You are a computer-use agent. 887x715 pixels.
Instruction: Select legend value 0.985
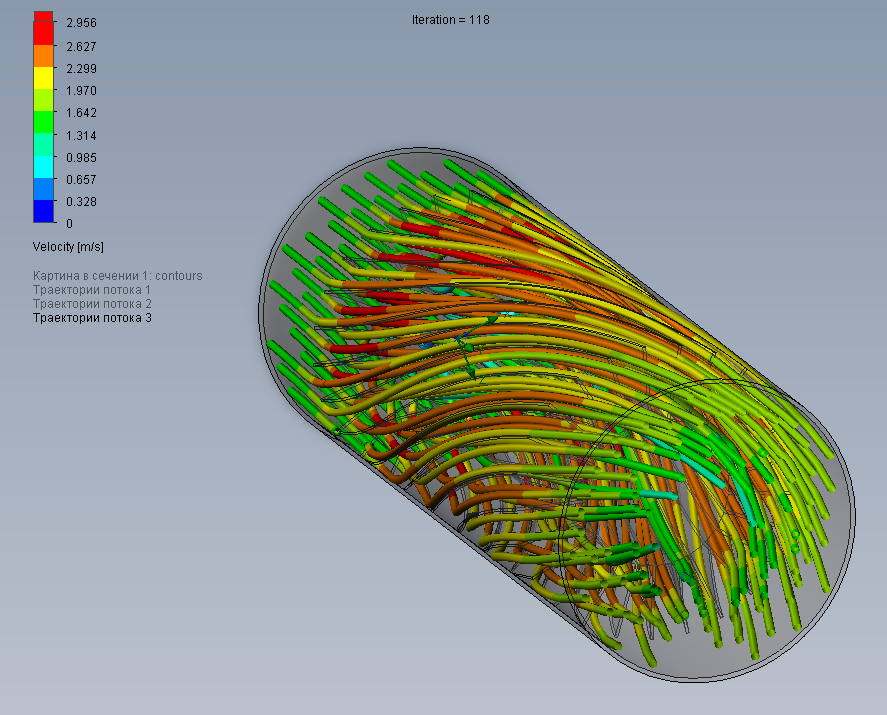(81, 157)
